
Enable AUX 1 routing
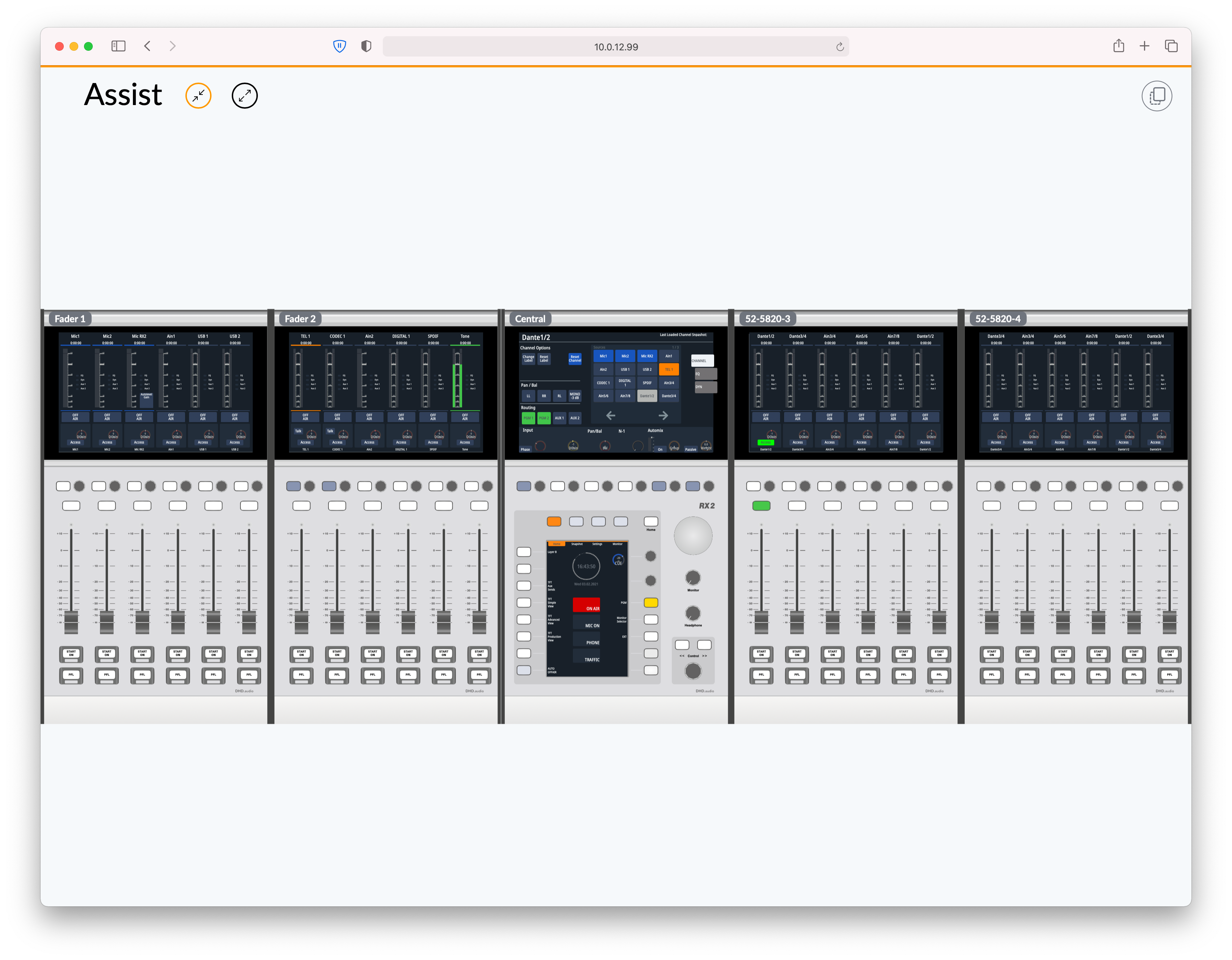pos(559,418)
